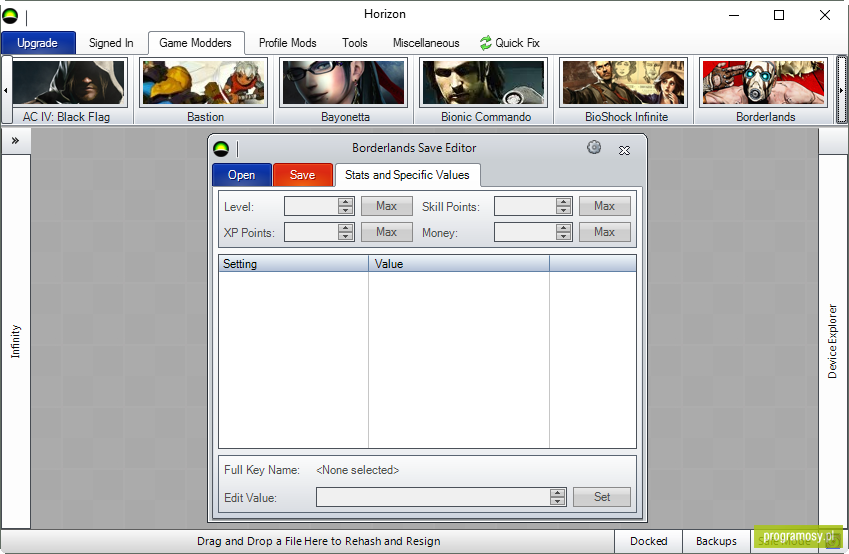
Task: Minimize the Horizon window
Action: point(734,15)
